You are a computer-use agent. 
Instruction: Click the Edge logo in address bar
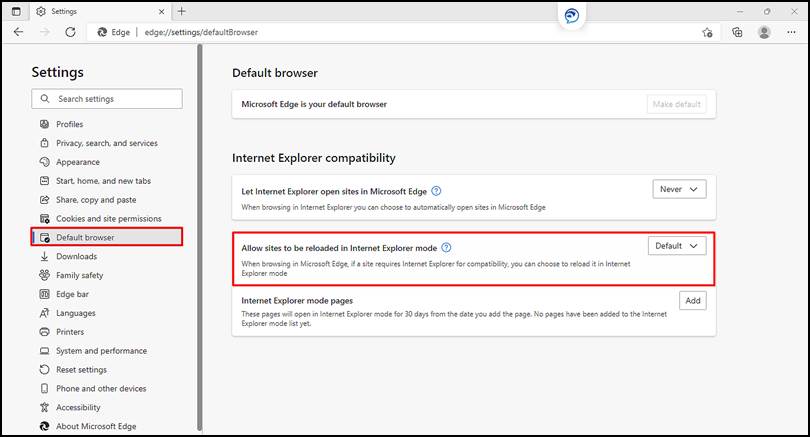(x=102, y=32)
